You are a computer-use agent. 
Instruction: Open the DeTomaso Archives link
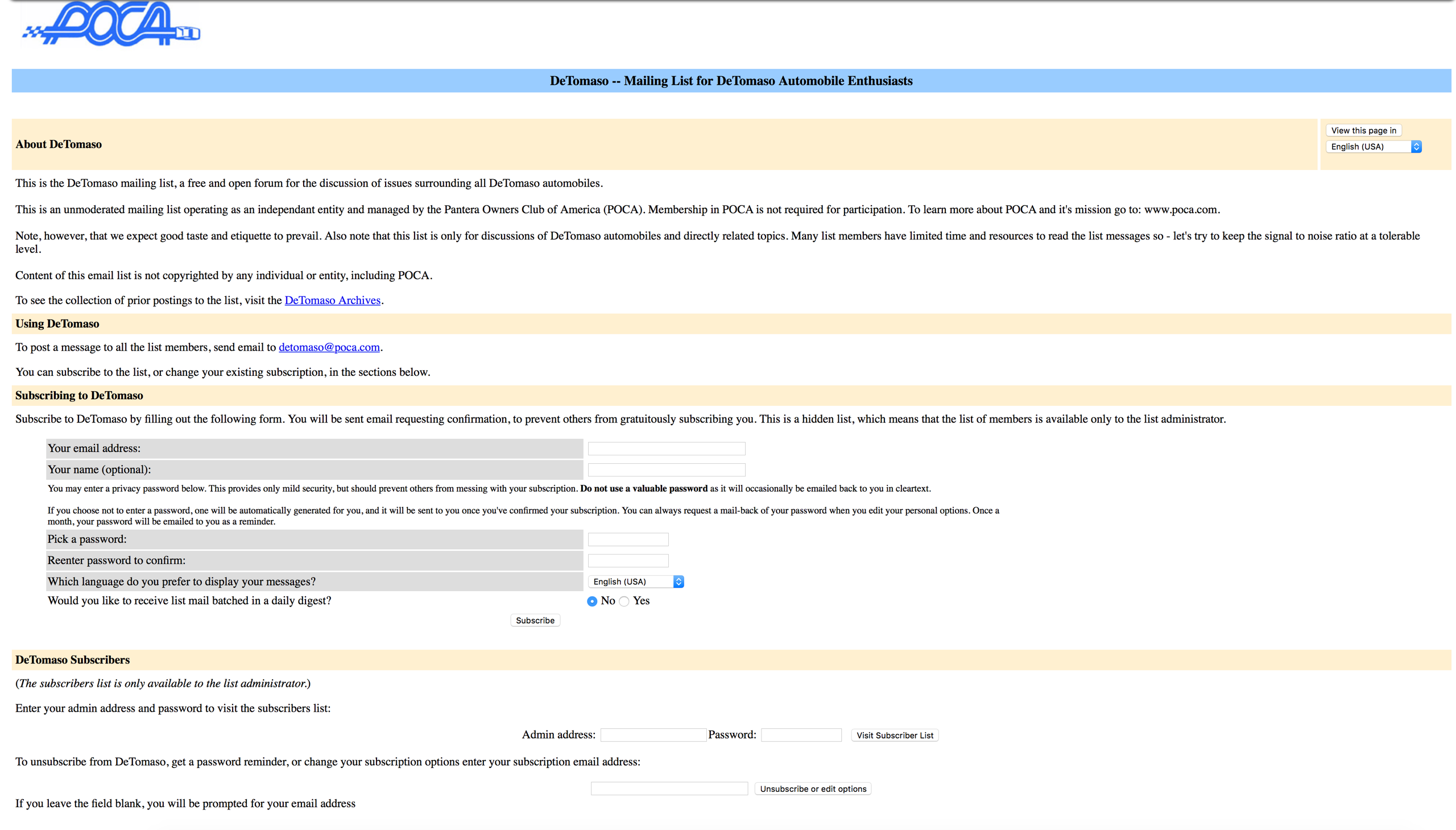point(332,300)
